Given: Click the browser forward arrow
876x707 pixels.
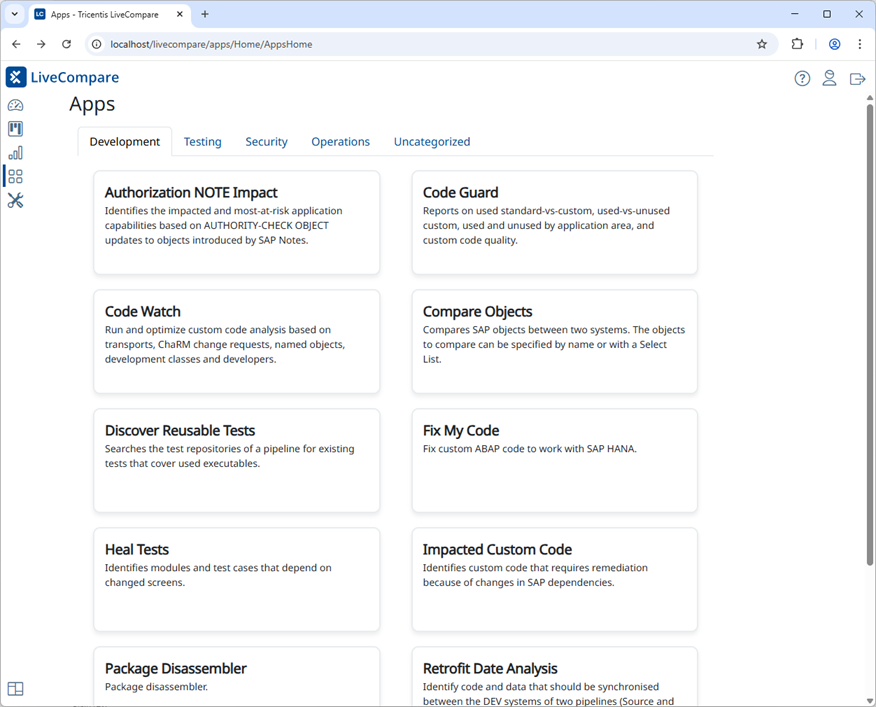Looking at the screenshot, I should point(41,44).
